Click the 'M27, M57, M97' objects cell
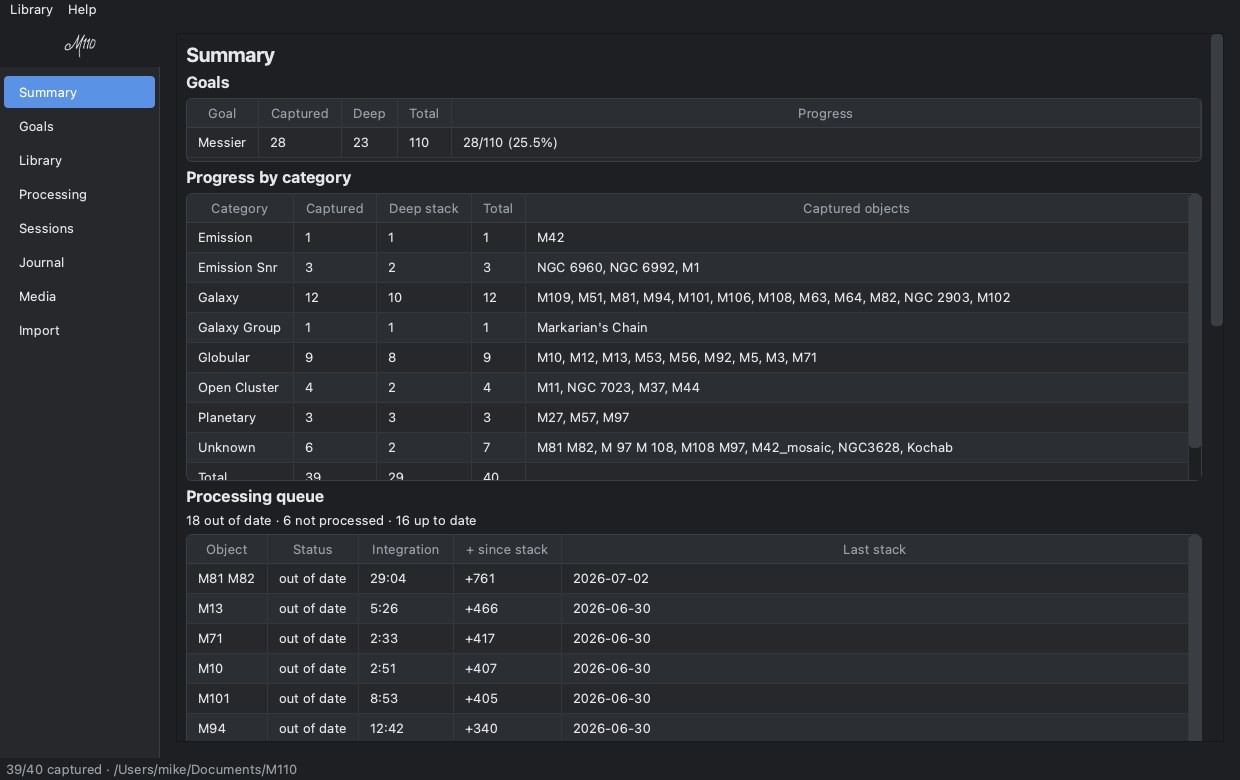1240x780 pixels. 856,417
